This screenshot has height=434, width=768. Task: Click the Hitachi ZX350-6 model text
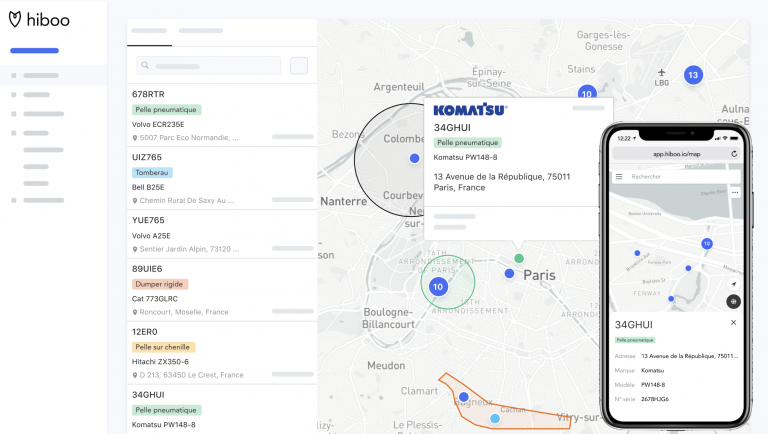tap(160, 362)
